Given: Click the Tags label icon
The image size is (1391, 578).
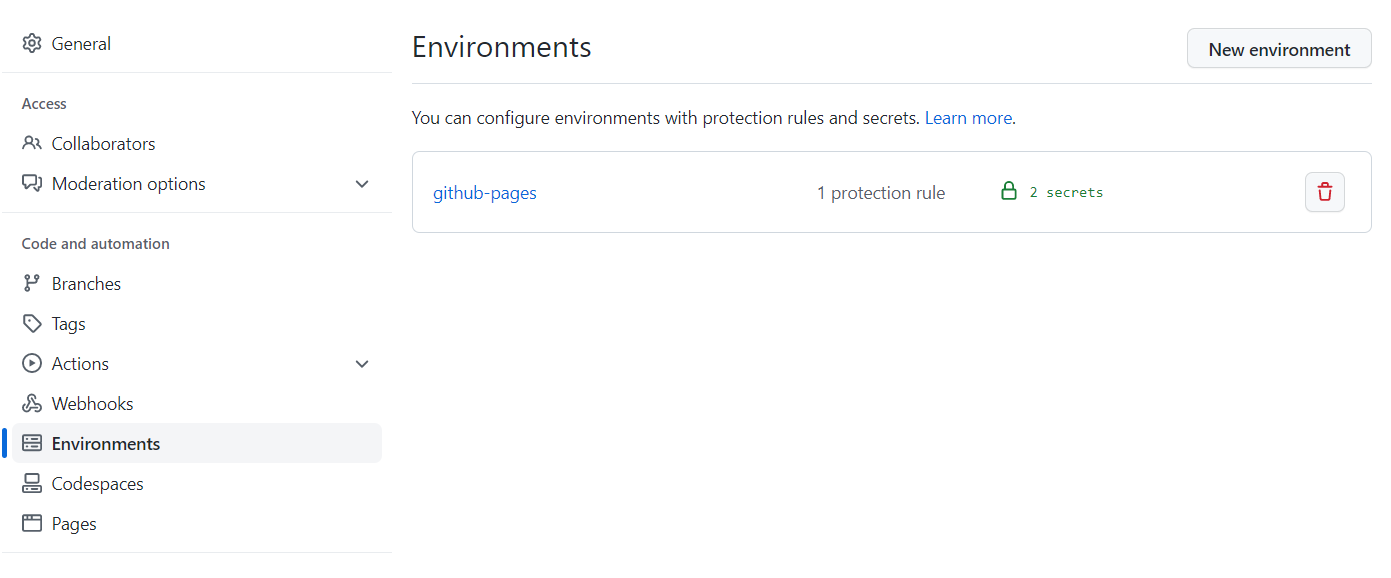Looking at the screenshot, I should pos(32,324).
